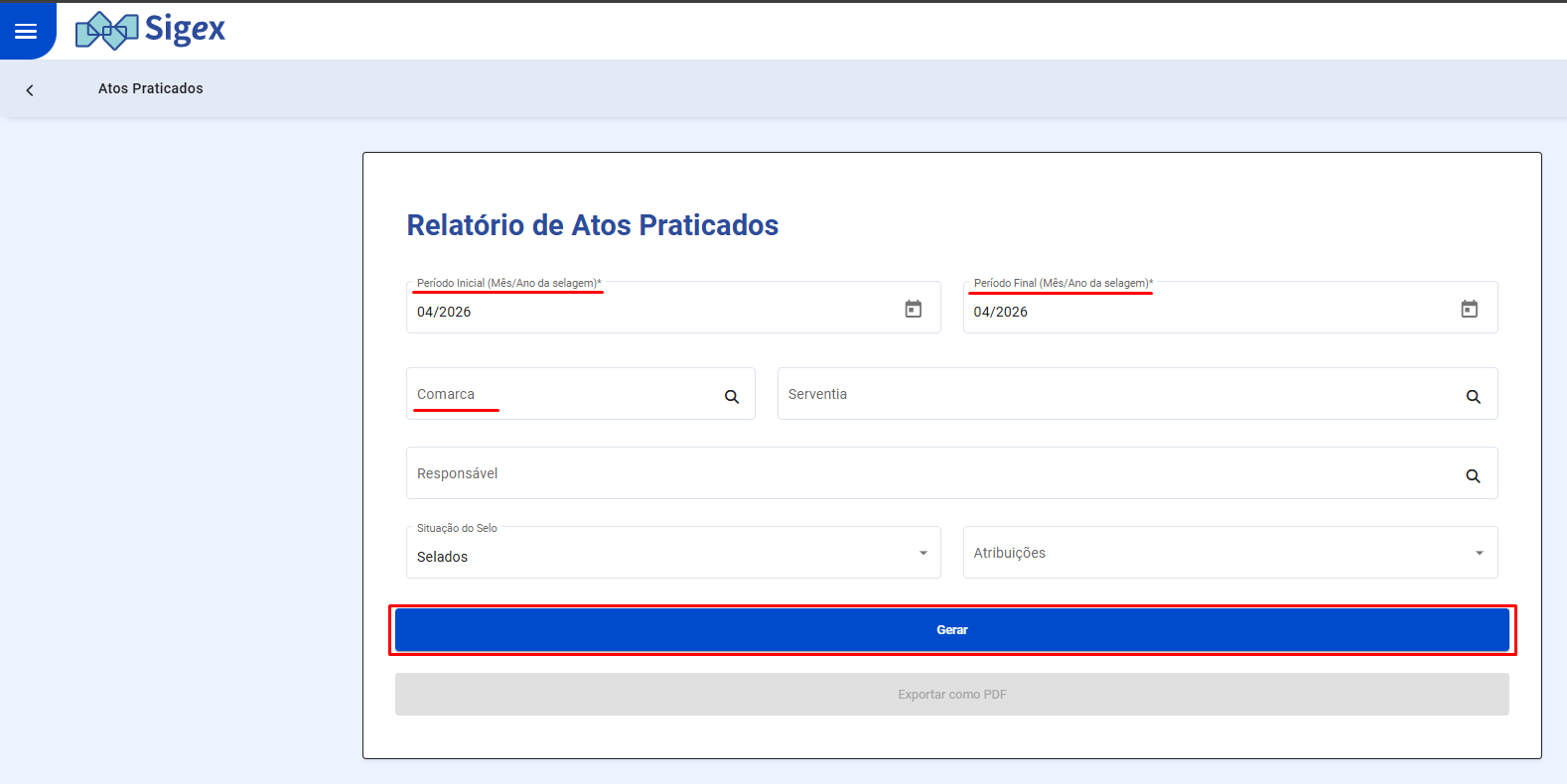Screen dimensions: 1567x784
Task: Click the Atos Praticados page title
Action: [x=151, y=88]
